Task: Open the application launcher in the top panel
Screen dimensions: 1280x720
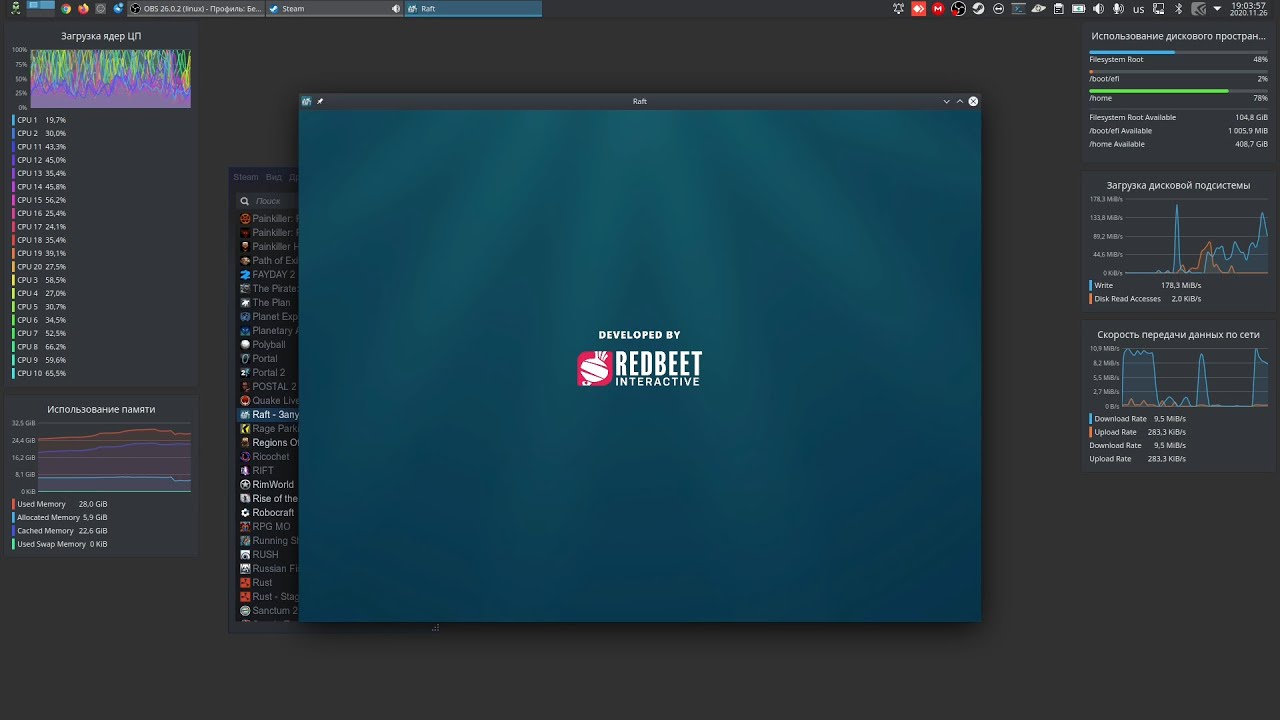Action: pyautogui.click(x=15, y=8)
